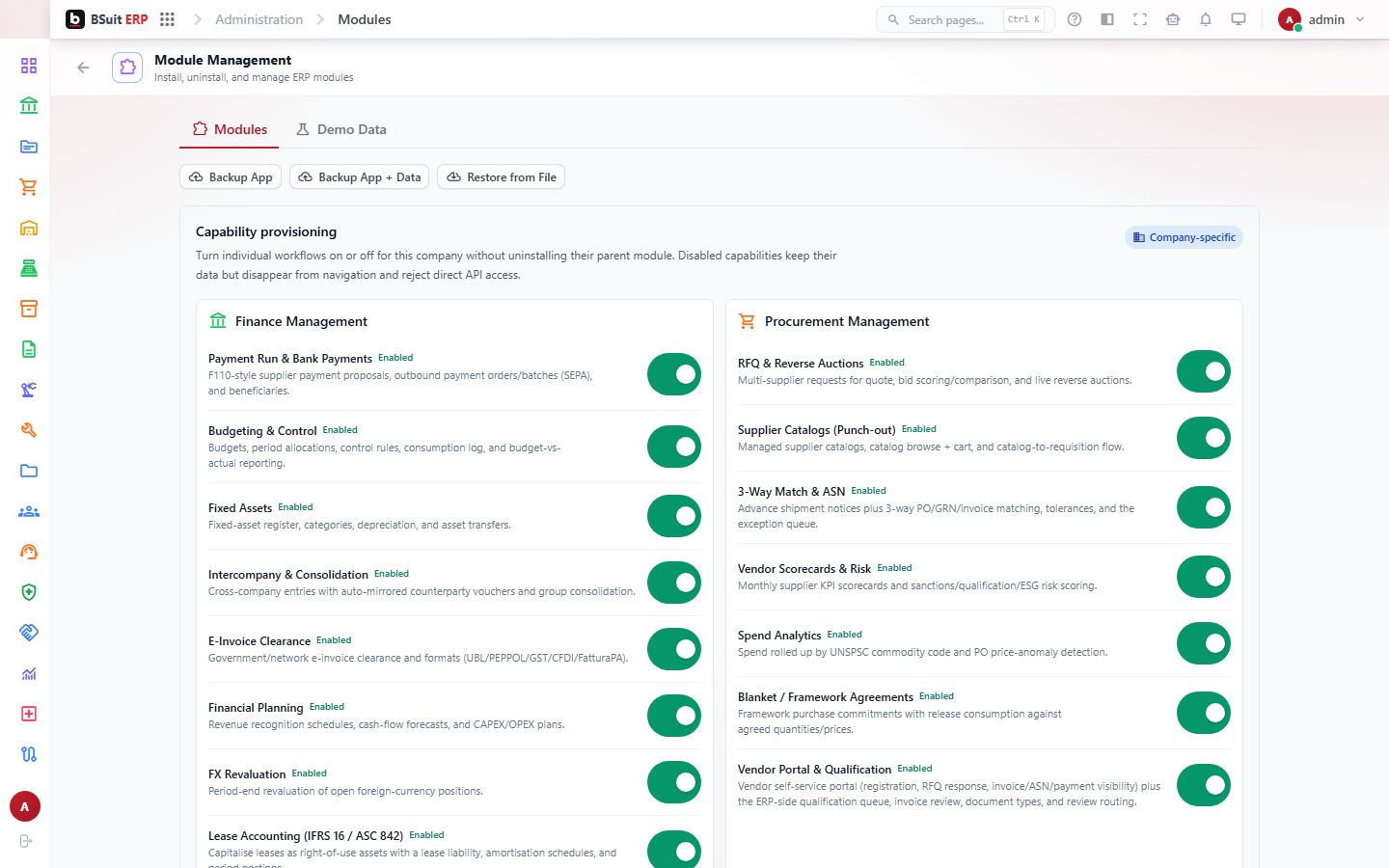Screen dimensions: 1389x868
Task: Turn off Intercompany & Consolidation
Action: click(674, 583)
